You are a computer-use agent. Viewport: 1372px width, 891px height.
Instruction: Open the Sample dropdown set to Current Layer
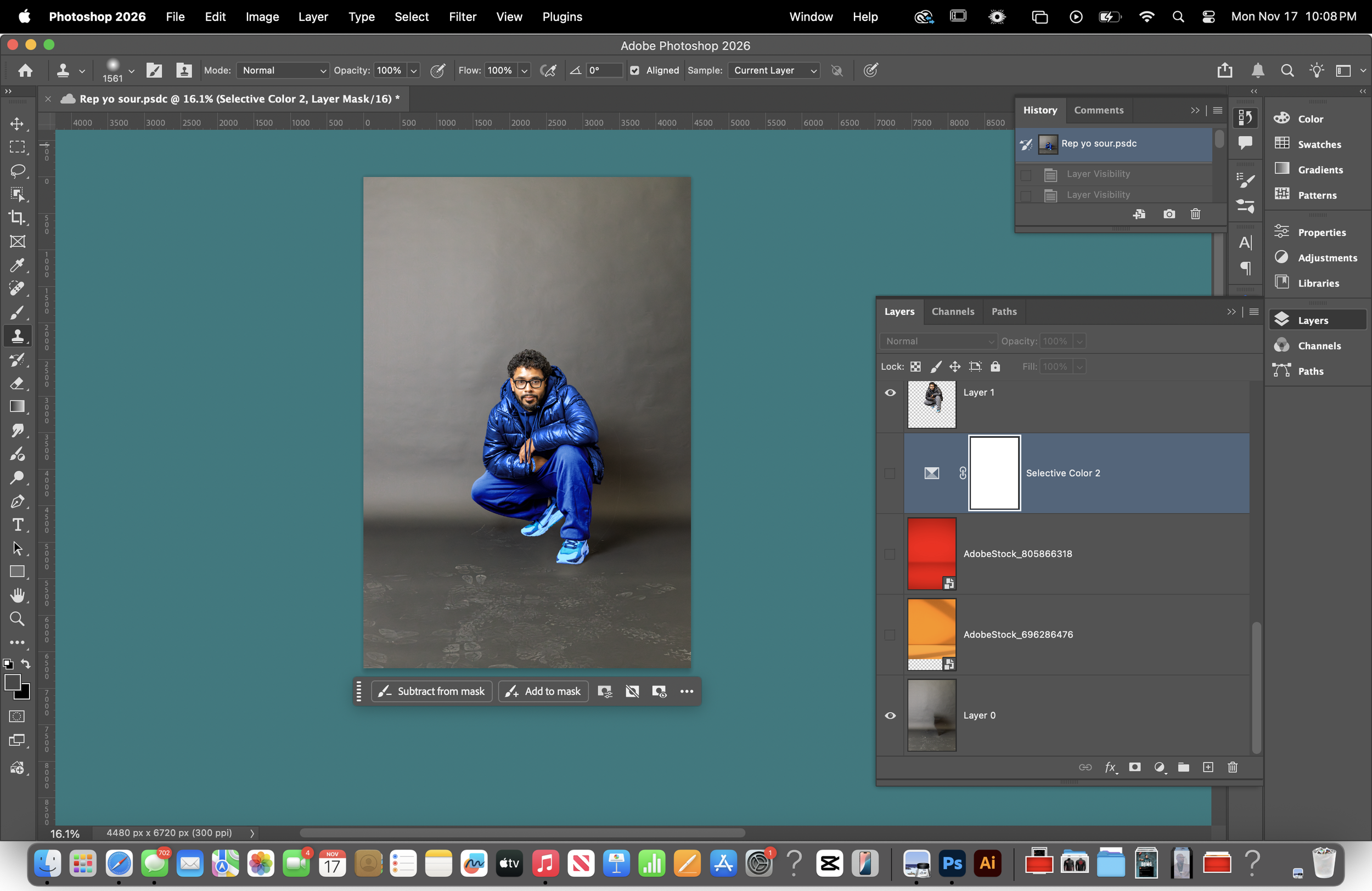pyautogui.click(x=774, y=70)
